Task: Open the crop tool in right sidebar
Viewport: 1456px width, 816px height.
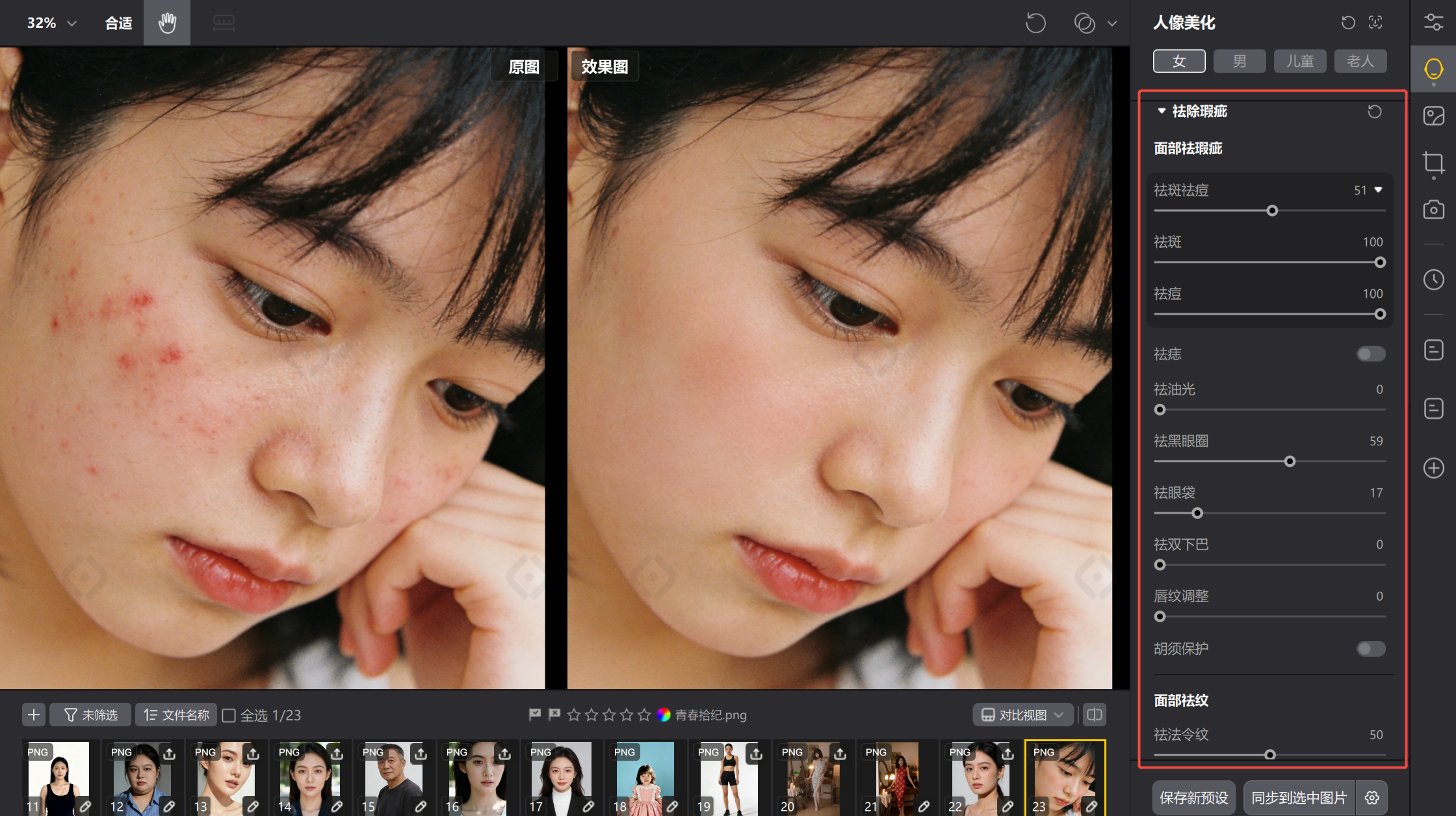Action: (1433, 162)
